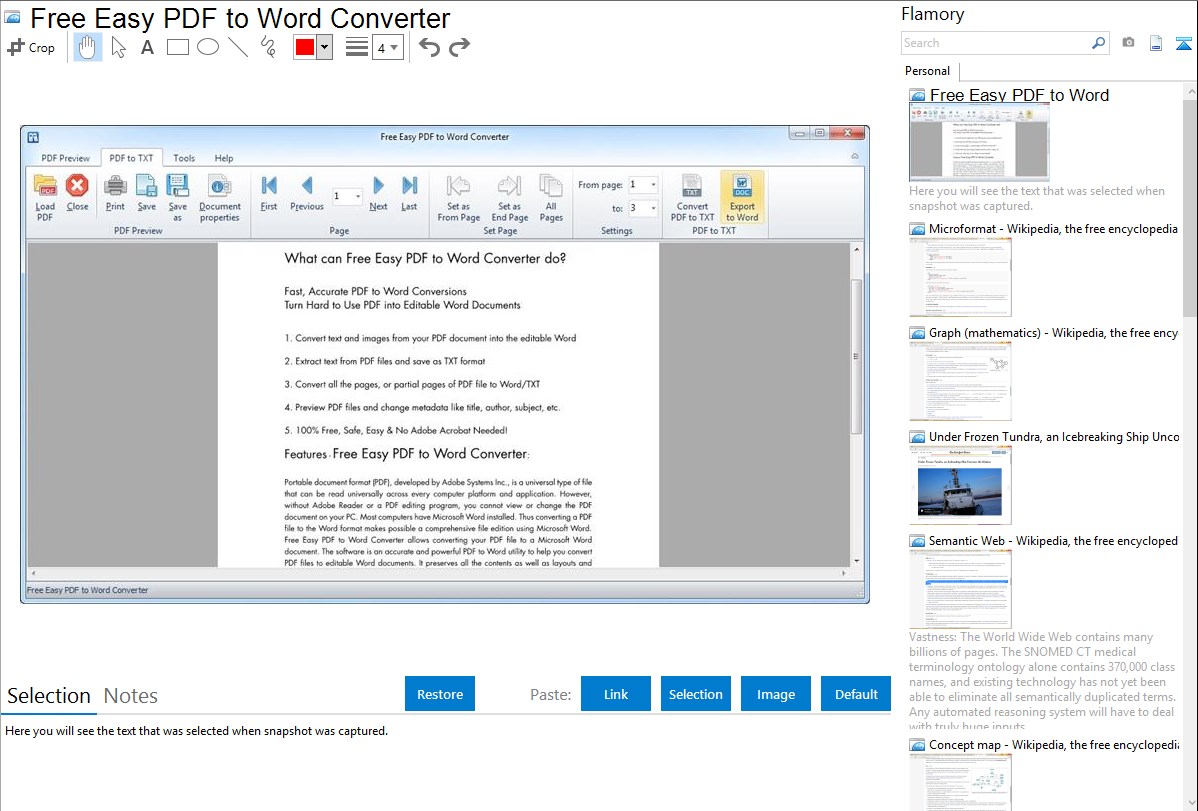Go to the Last page
Image resolution: width=1198 pixels, height=811 pixels.
point(410,192)
